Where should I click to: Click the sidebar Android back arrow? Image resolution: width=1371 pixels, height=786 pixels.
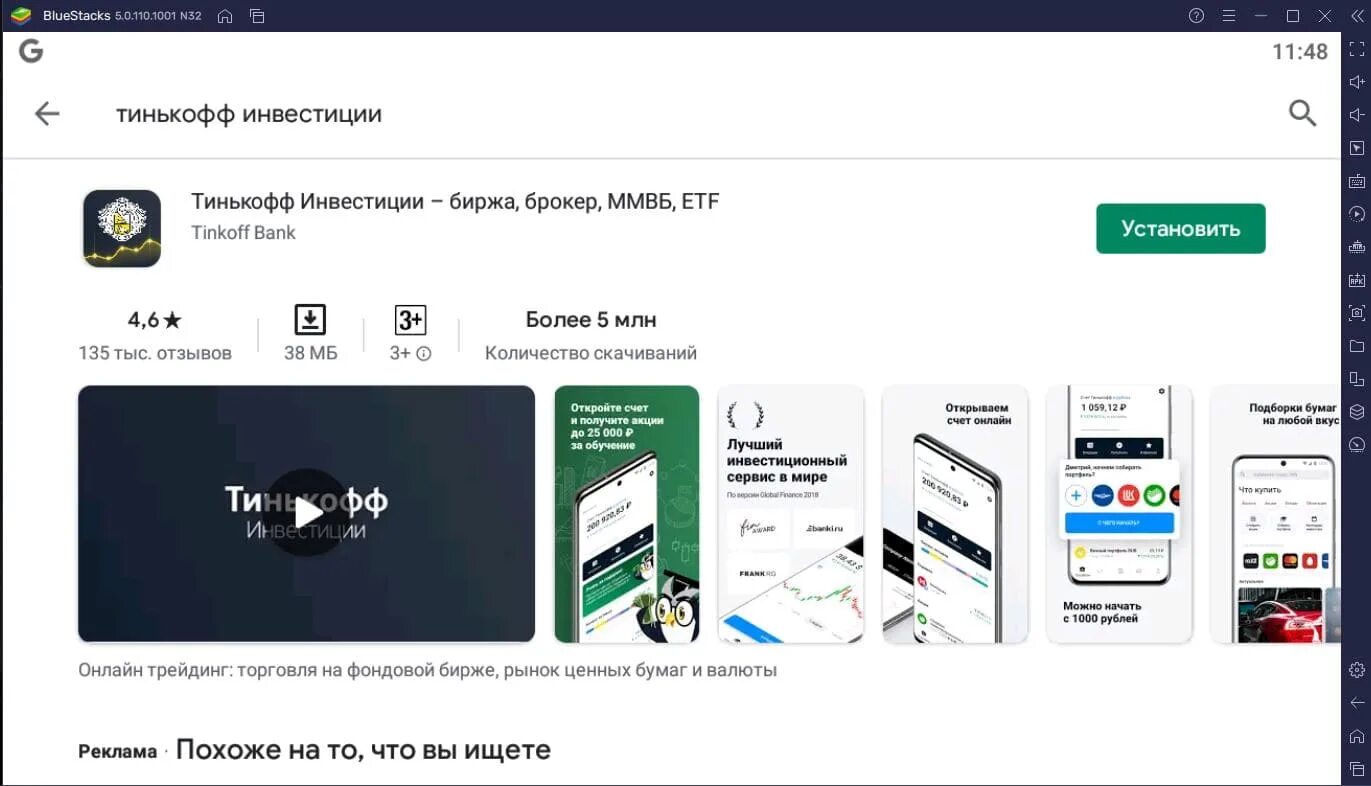click(x=1357, y=703)
